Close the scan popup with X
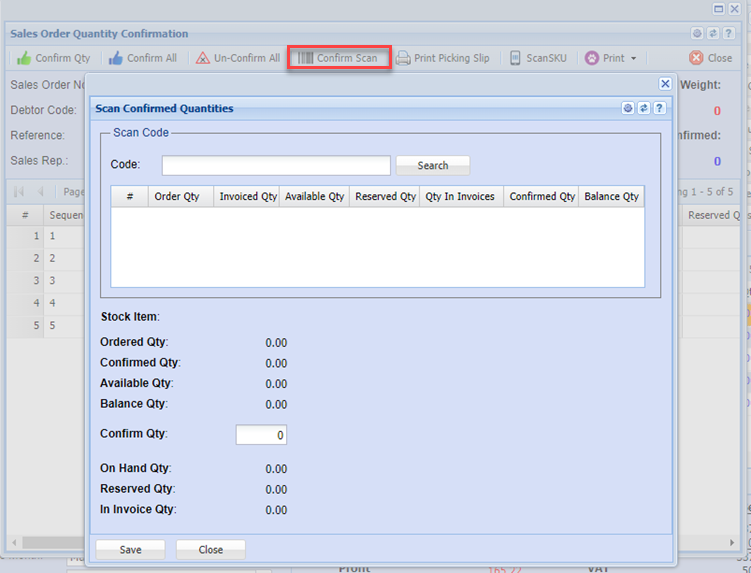751x573 pixels. [665, 85]
